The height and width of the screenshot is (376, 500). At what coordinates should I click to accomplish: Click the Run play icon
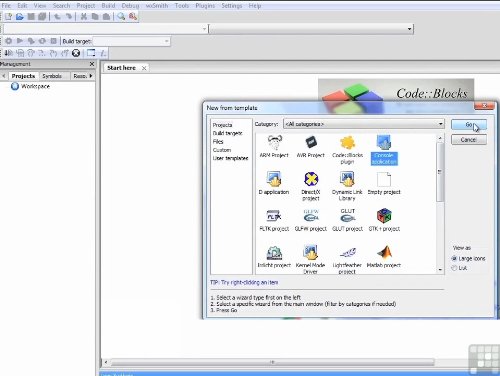(x=20, y=41)
